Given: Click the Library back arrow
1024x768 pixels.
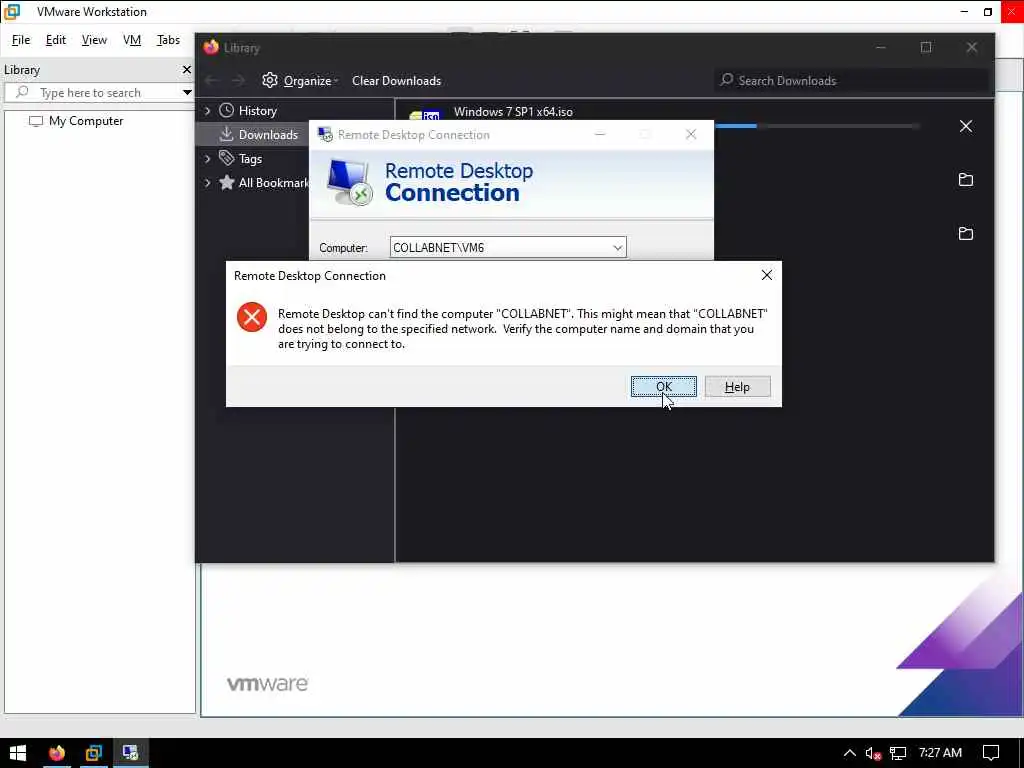Looking at the screenshot, I should [212, 80].
